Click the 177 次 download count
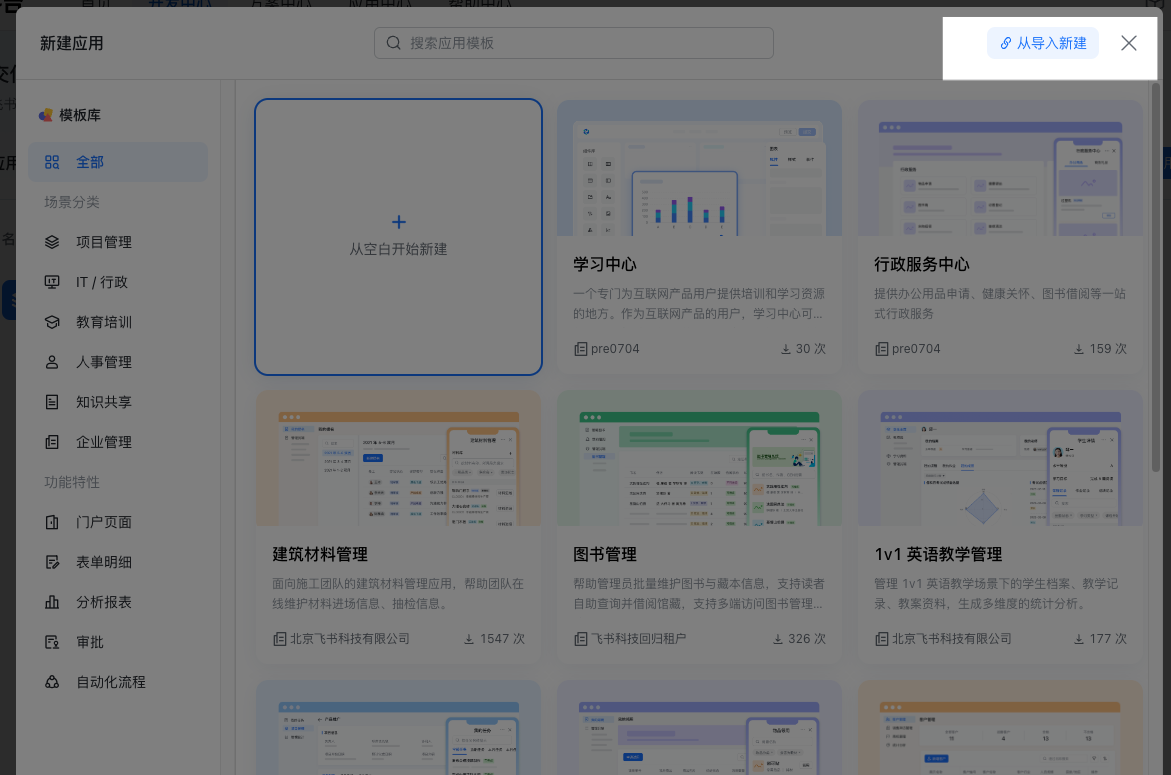 point(1100,639)
